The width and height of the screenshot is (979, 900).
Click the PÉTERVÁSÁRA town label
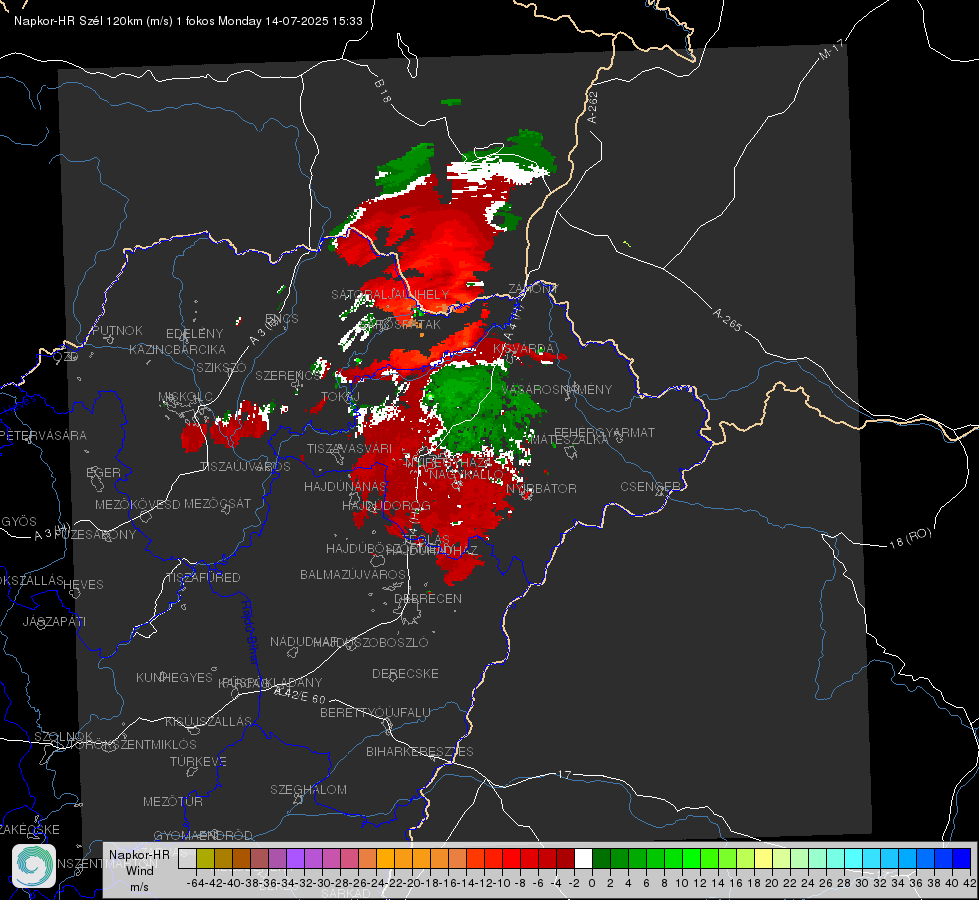(x=42, y=435)
